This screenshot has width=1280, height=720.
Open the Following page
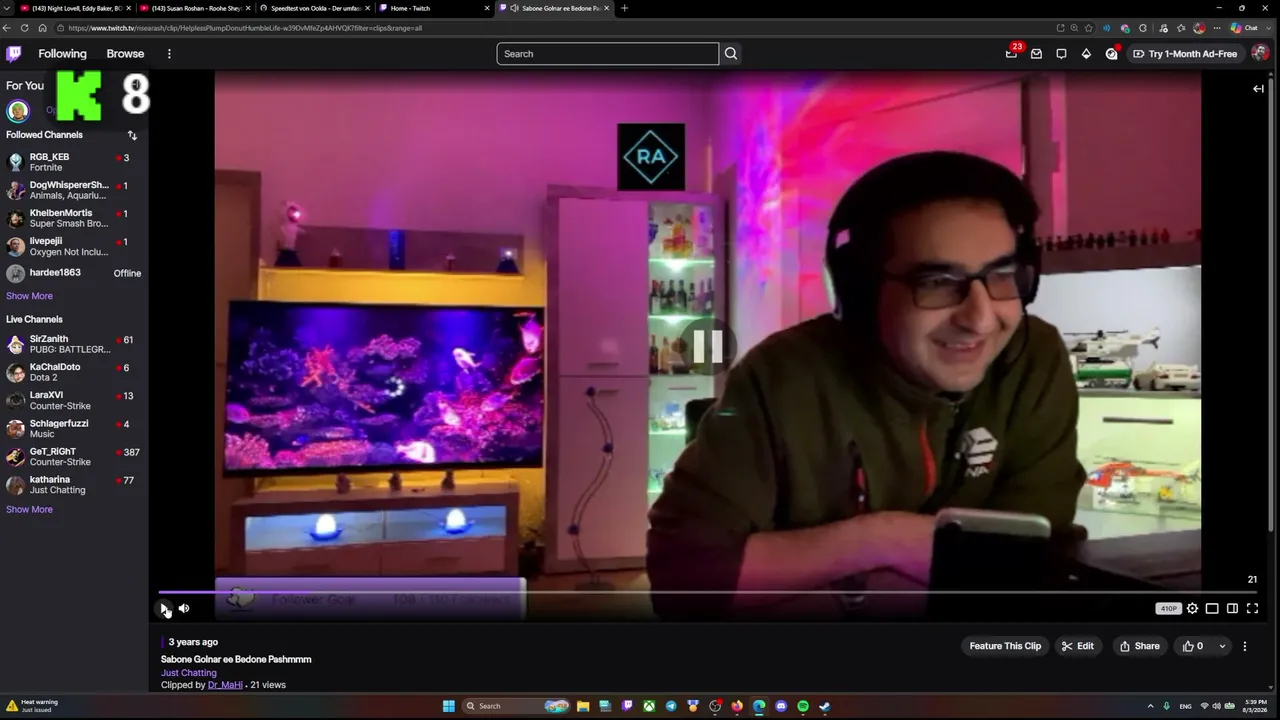[62, 54]
